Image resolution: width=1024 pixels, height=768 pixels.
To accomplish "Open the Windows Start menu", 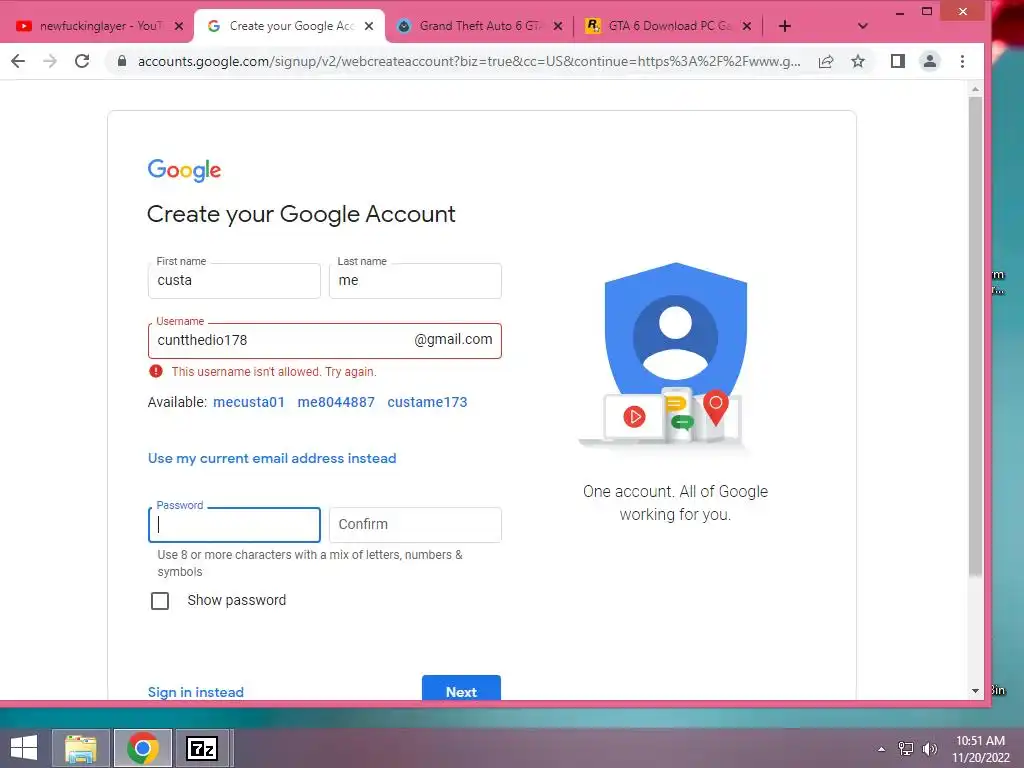I will click(x=24, y=748).
